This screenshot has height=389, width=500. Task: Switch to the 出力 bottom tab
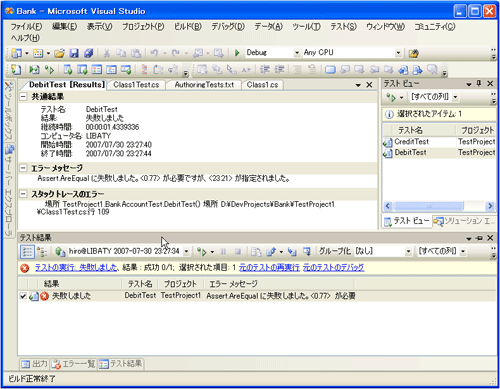pos(34,364)
